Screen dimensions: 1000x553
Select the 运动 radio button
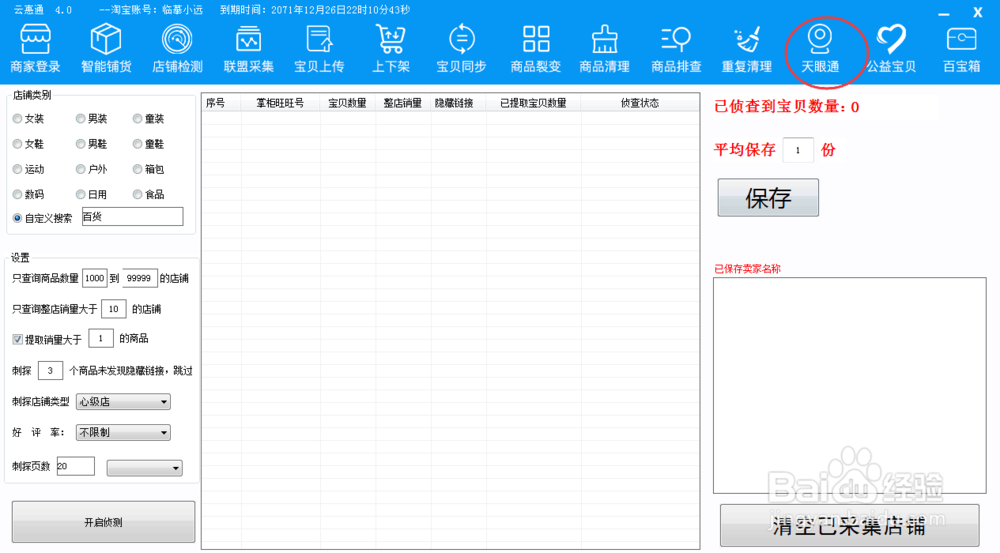click(17, 169)
